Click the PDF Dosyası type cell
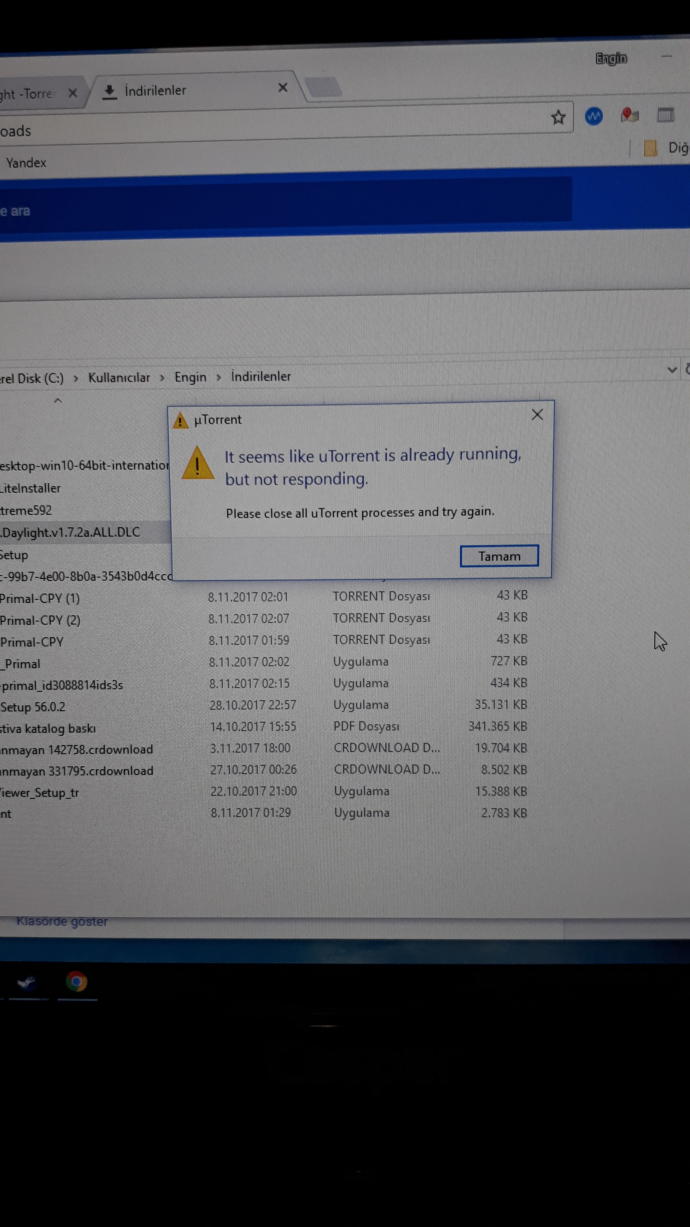 point(366,726)
